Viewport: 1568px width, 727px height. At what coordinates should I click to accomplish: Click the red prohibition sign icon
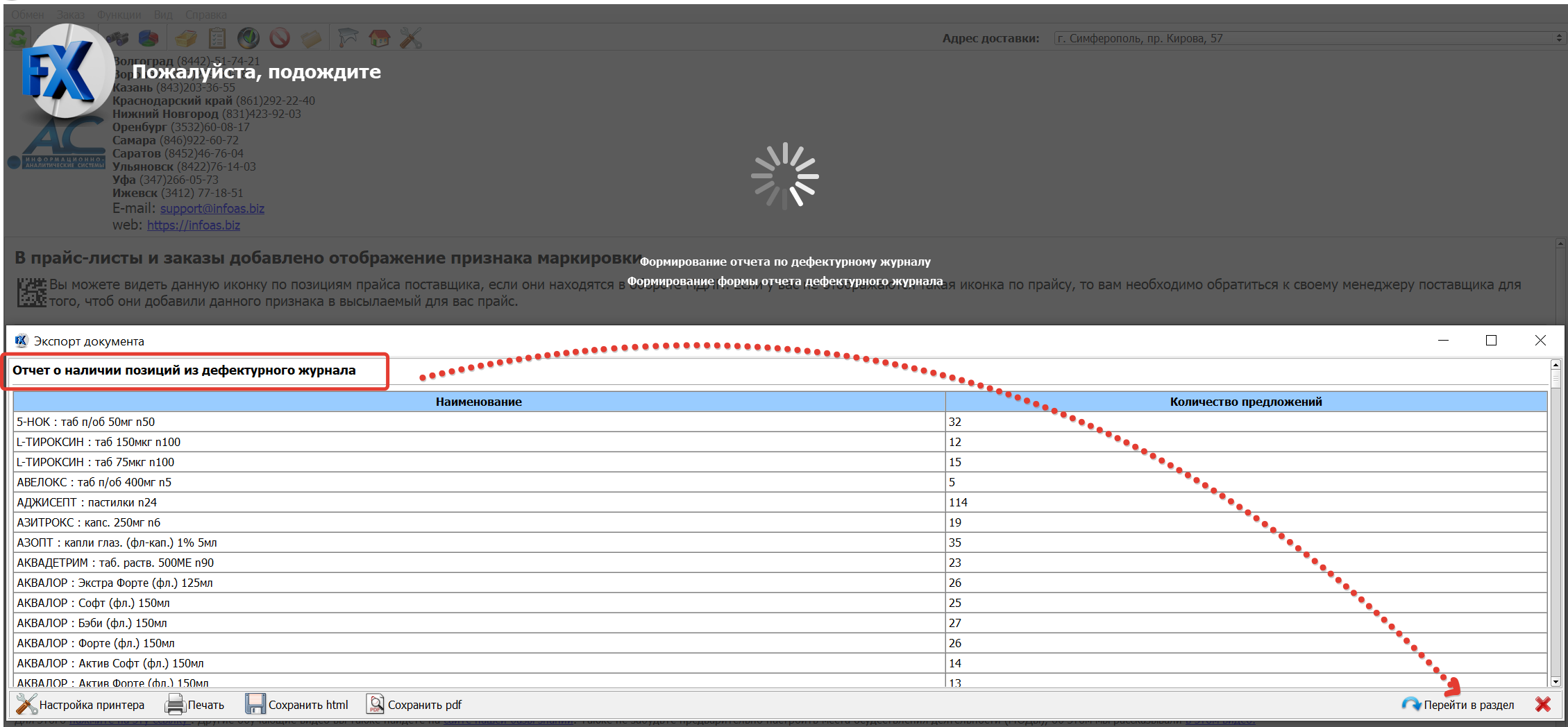280,38
